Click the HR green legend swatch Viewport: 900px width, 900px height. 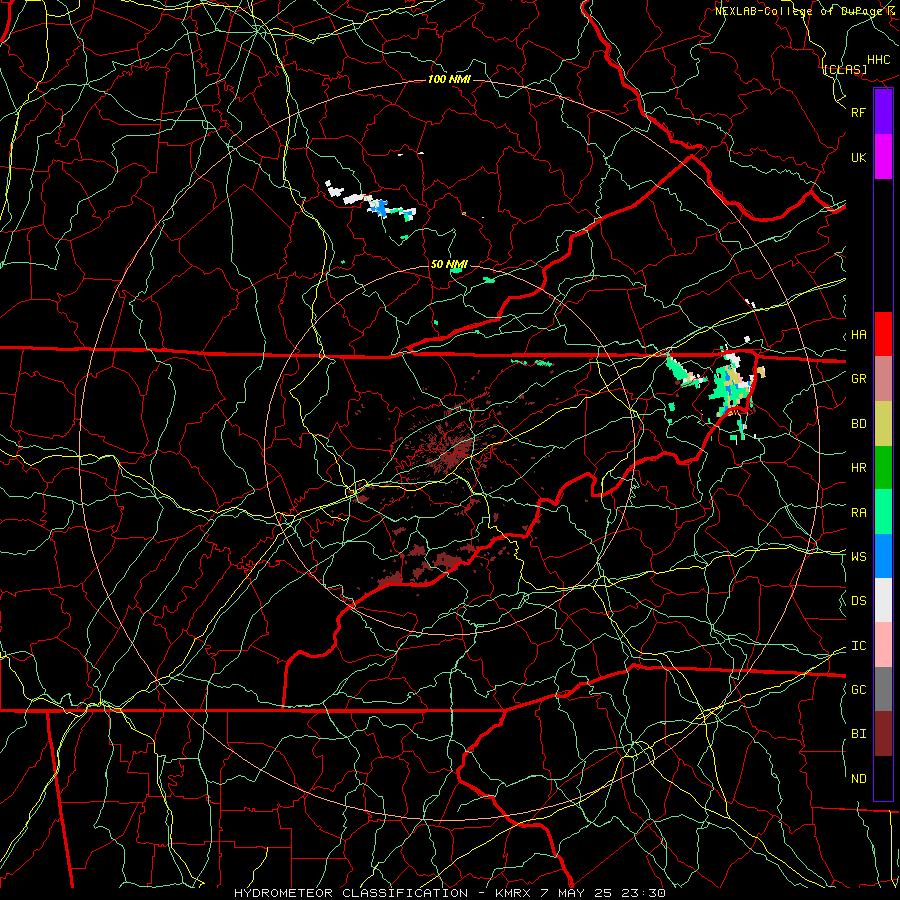point(883,468)
